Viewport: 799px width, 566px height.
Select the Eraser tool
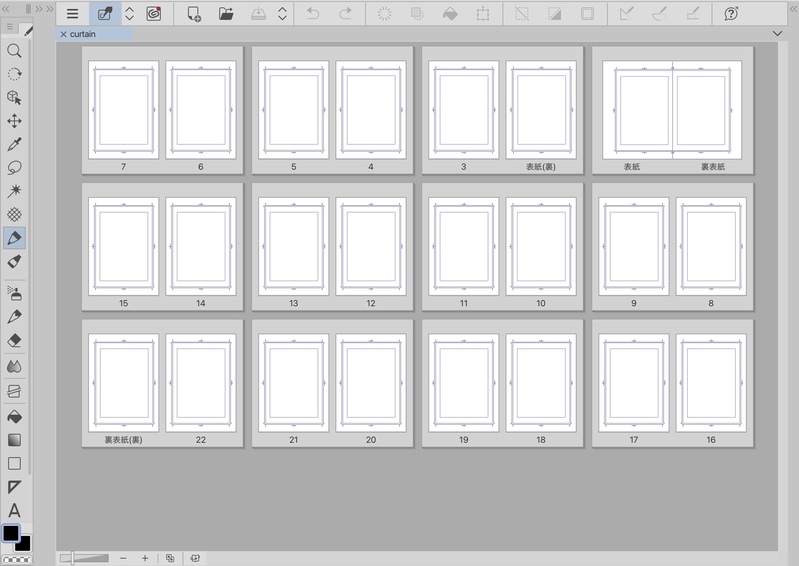(14, 340)
